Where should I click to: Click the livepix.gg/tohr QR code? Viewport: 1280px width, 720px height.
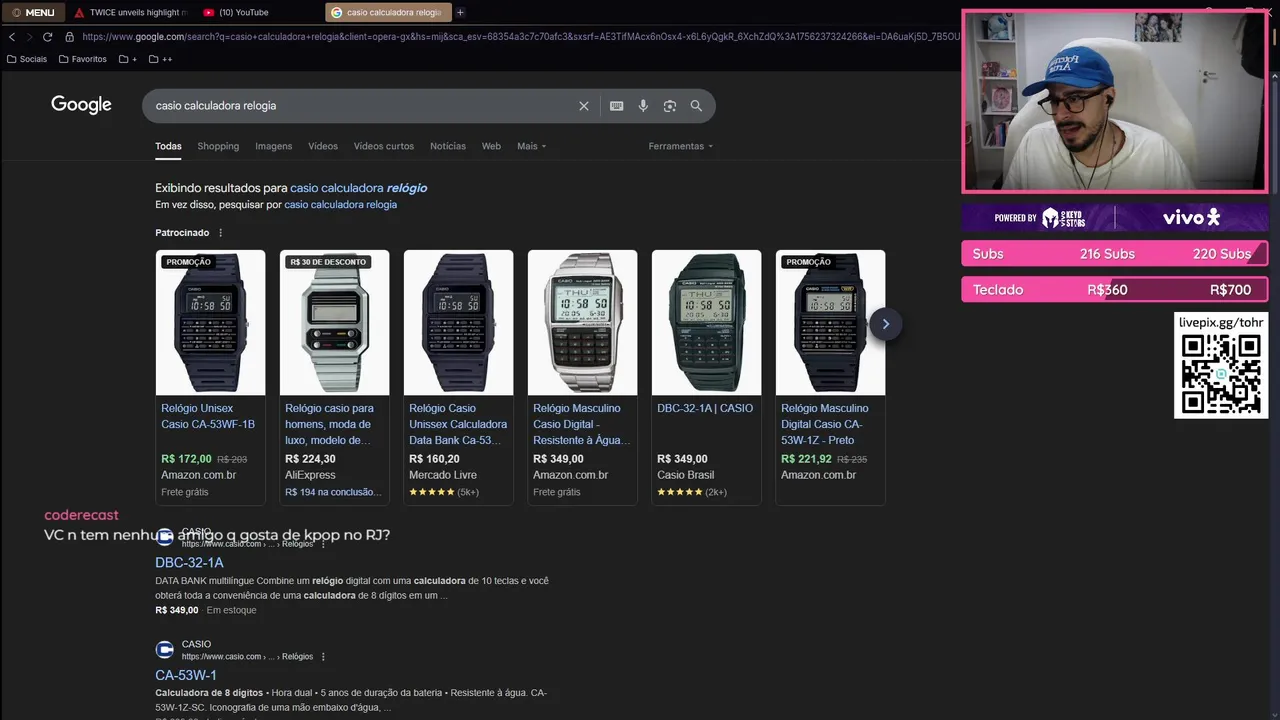(x=1221, y=374)
